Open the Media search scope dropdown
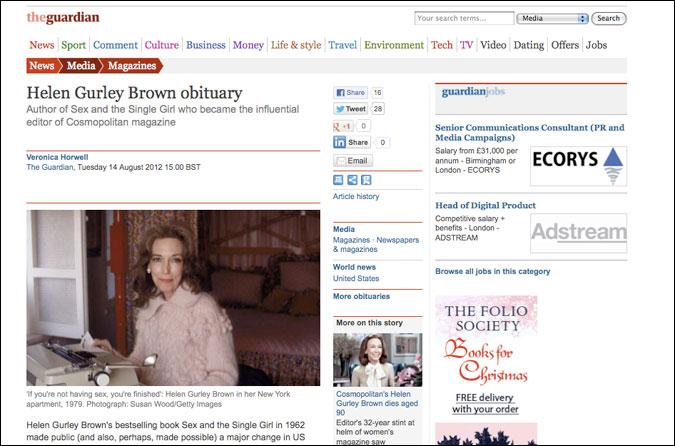Viewport: 675px width, 446px height. coord(553,18)
